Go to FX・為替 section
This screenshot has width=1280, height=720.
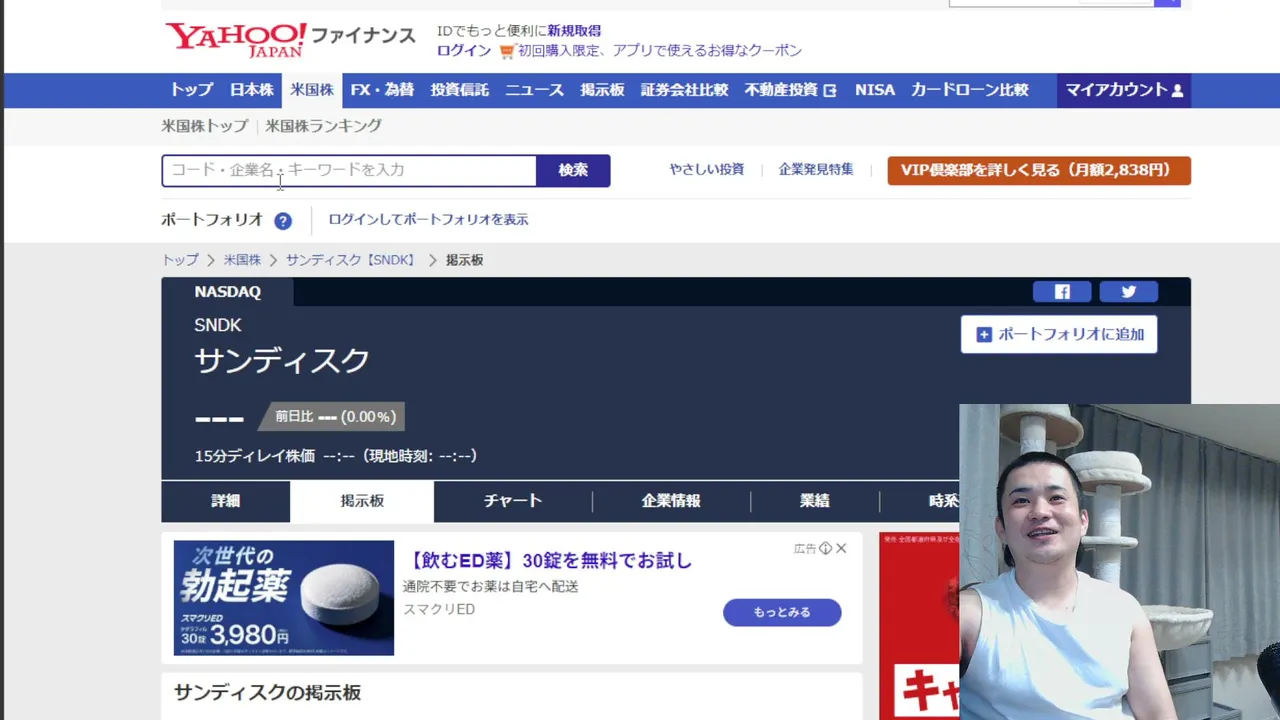[382, 90]
